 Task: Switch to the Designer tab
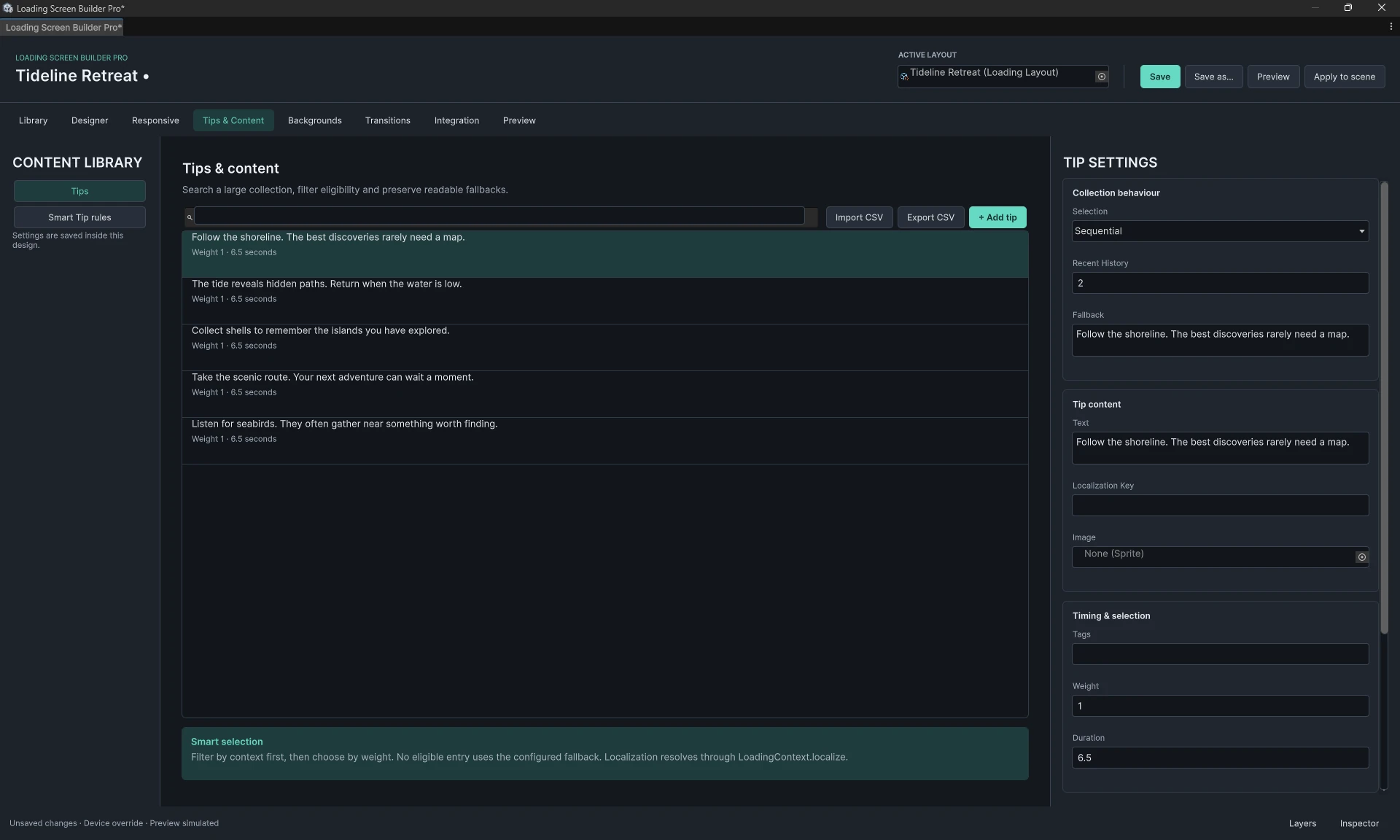point(90,120)
